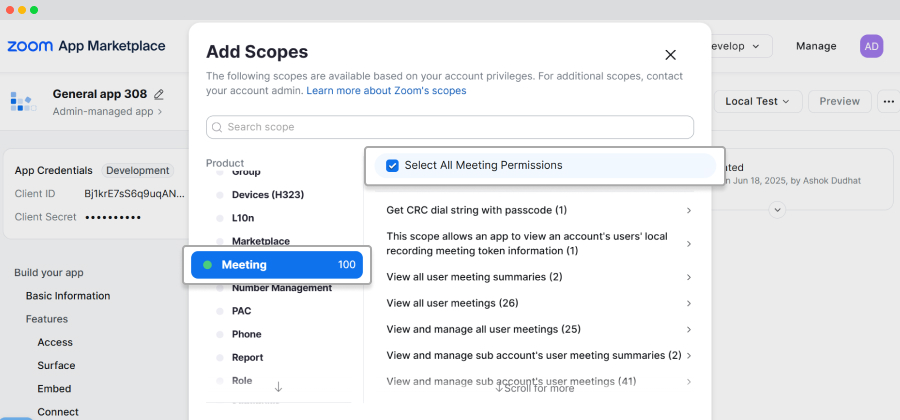Image resolution: width=900 pixels, height=420 pixels.
Task: Click the Admin-managed app link
Action: pos(107,112)
